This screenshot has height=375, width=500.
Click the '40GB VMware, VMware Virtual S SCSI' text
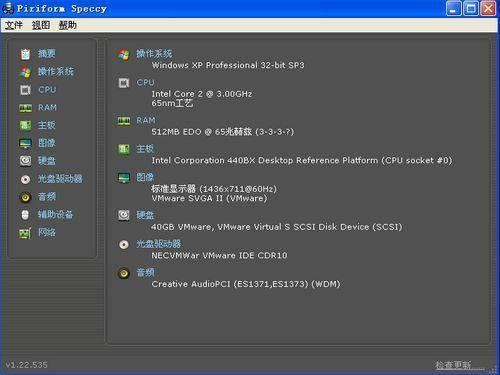point(277,227)
